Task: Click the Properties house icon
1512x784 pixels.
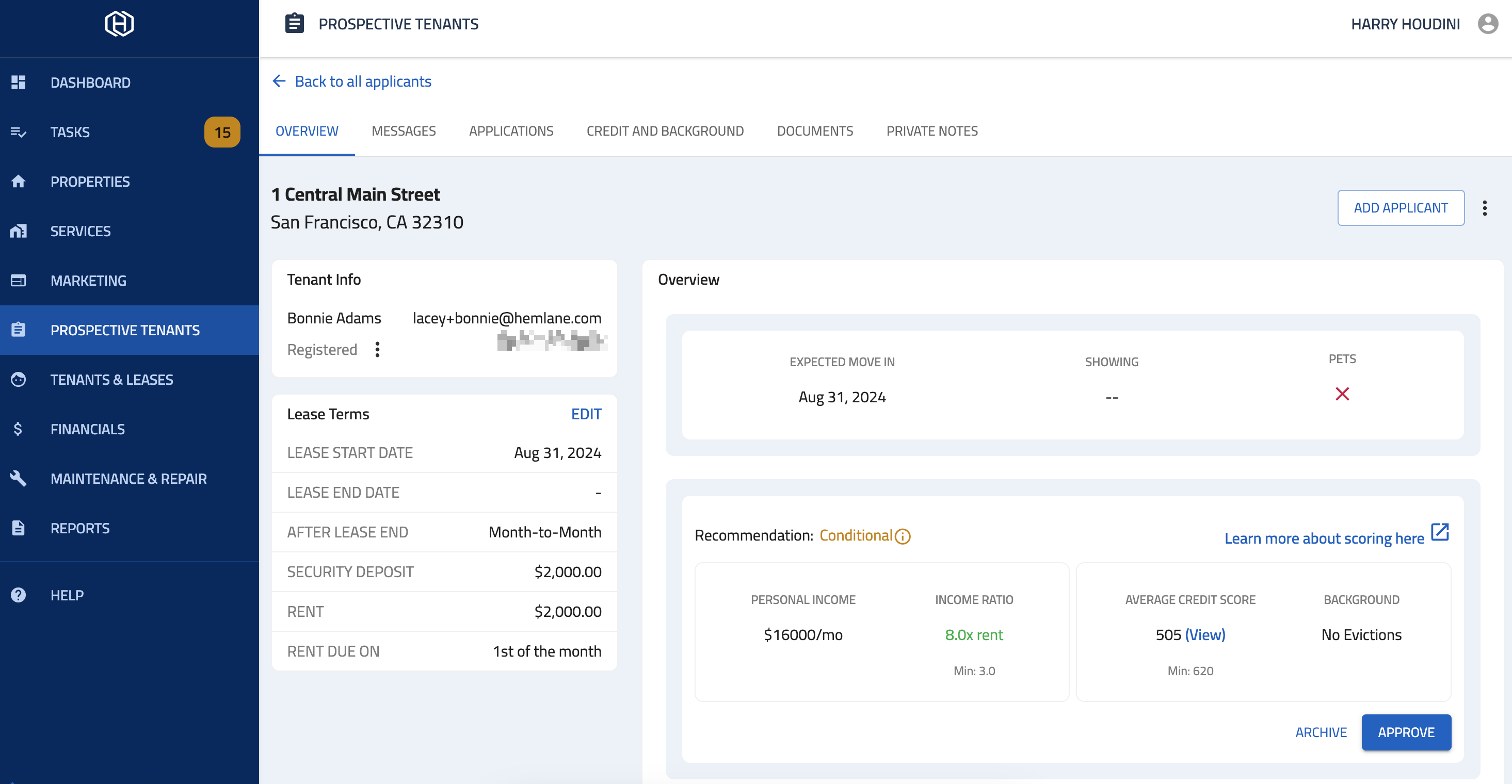Action: [x=18, y=182]
